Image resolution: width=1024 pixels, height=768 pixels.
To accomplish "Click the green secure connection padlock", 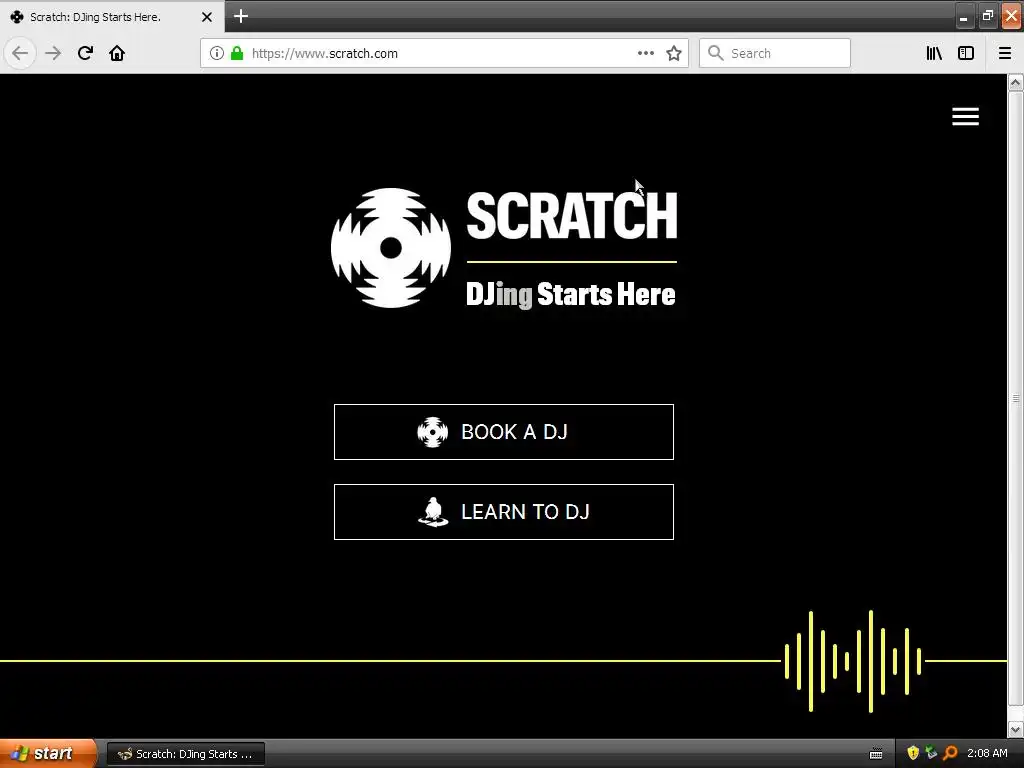I will click(237, 53).
